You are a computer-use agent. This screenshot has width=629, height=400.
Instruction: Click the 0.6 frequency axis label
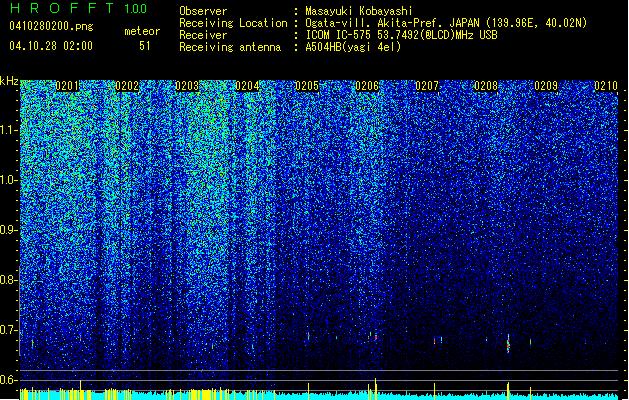(9, 380)
